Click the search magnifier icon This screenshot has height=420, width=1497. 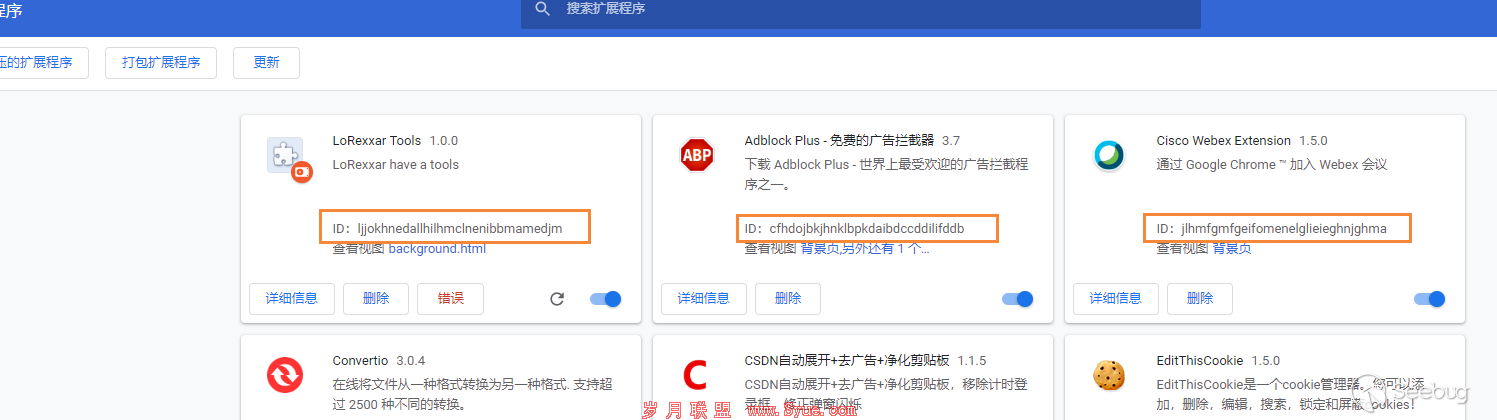(543, 9)
